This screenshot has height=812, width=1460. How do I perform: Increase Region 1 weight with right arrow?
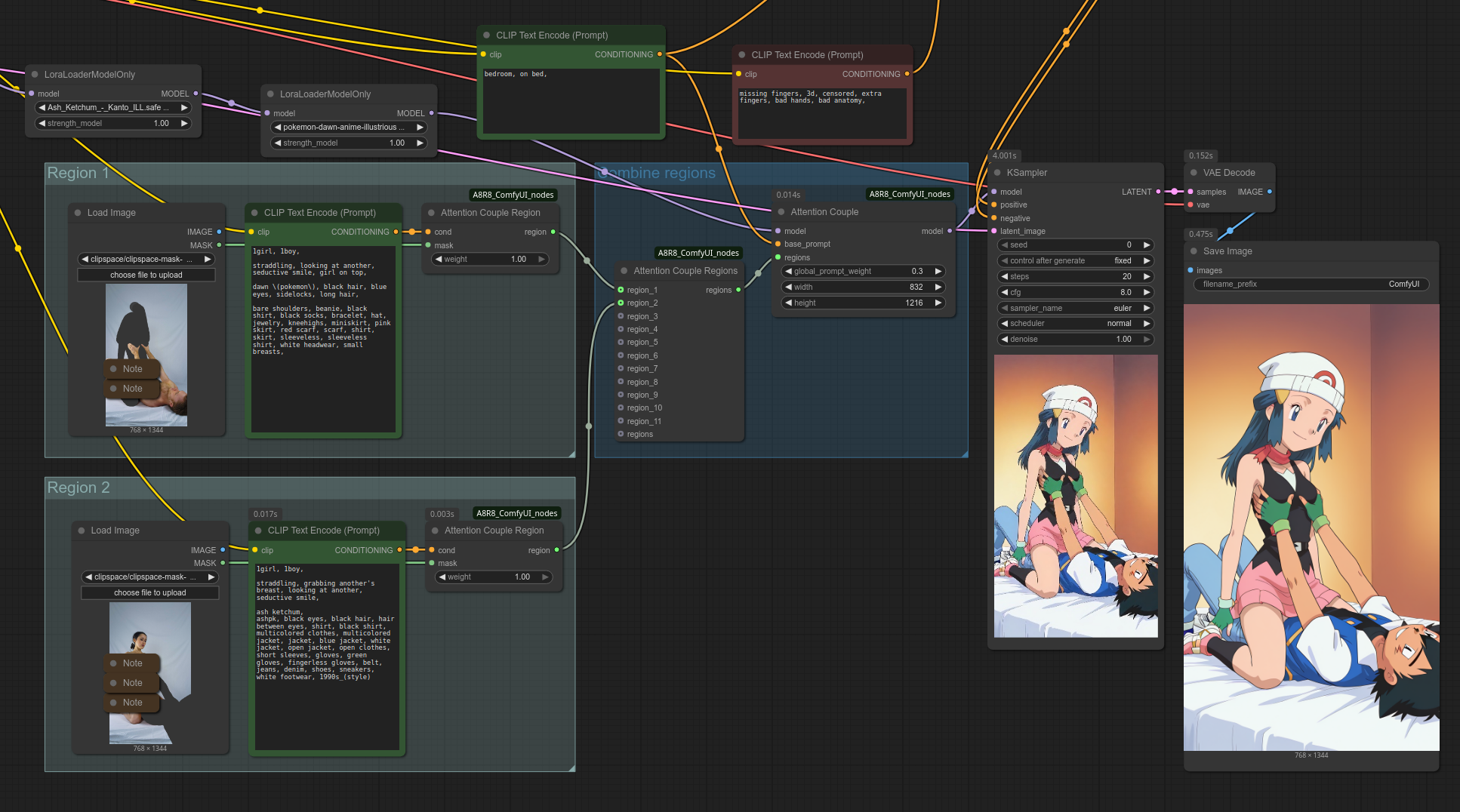(541, 259)
